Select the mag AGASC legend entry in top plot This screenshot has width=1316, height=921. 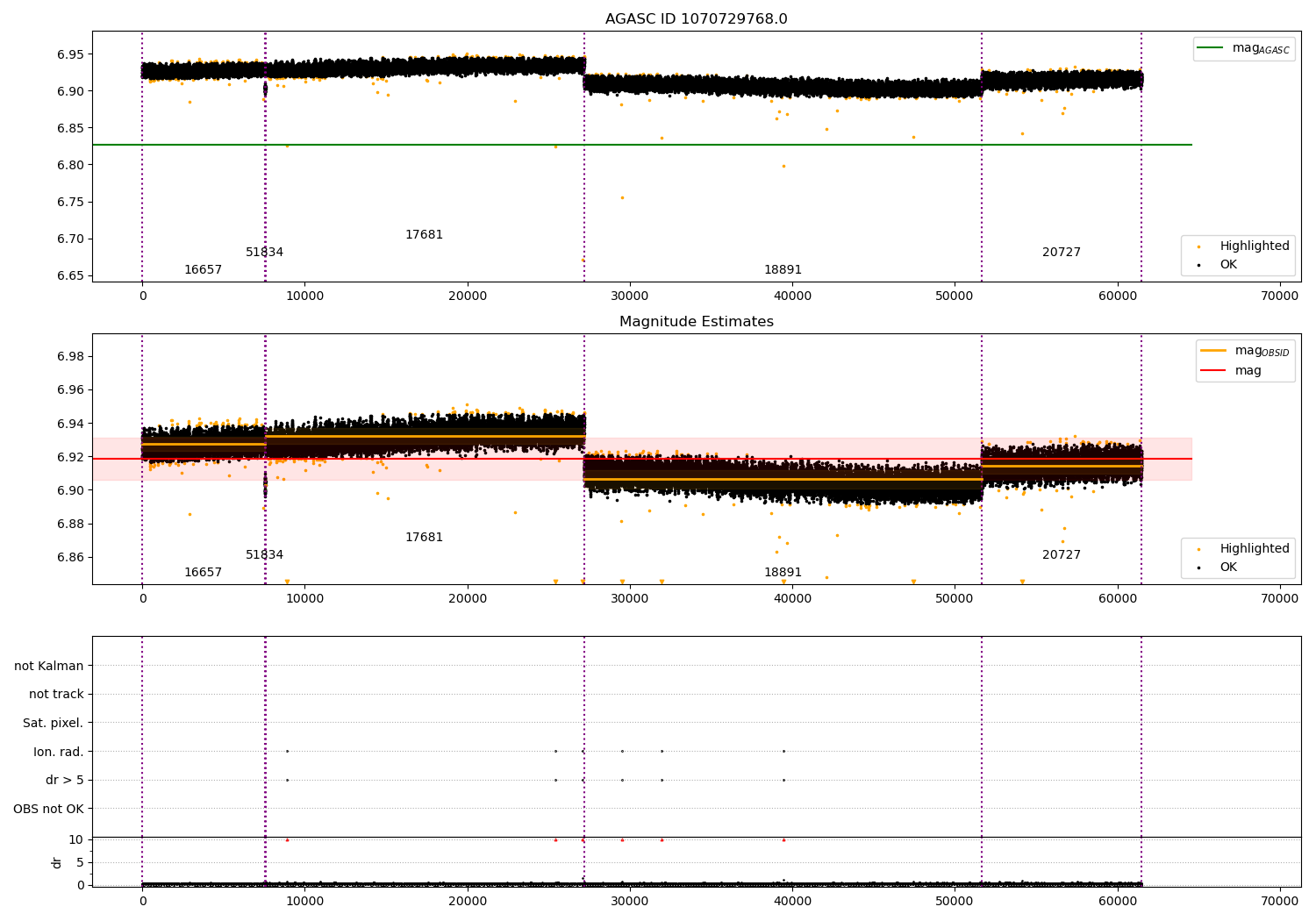tap(1245, 49)
